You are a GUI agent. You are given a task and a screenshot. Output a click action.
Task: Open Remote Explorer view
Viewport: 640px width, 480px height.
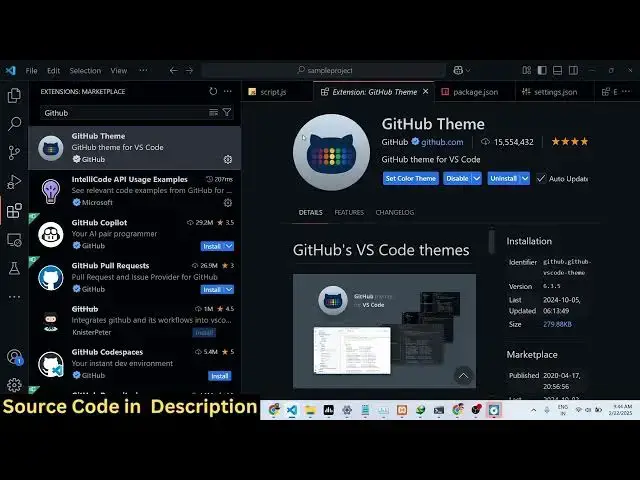[x=14, y=240]
